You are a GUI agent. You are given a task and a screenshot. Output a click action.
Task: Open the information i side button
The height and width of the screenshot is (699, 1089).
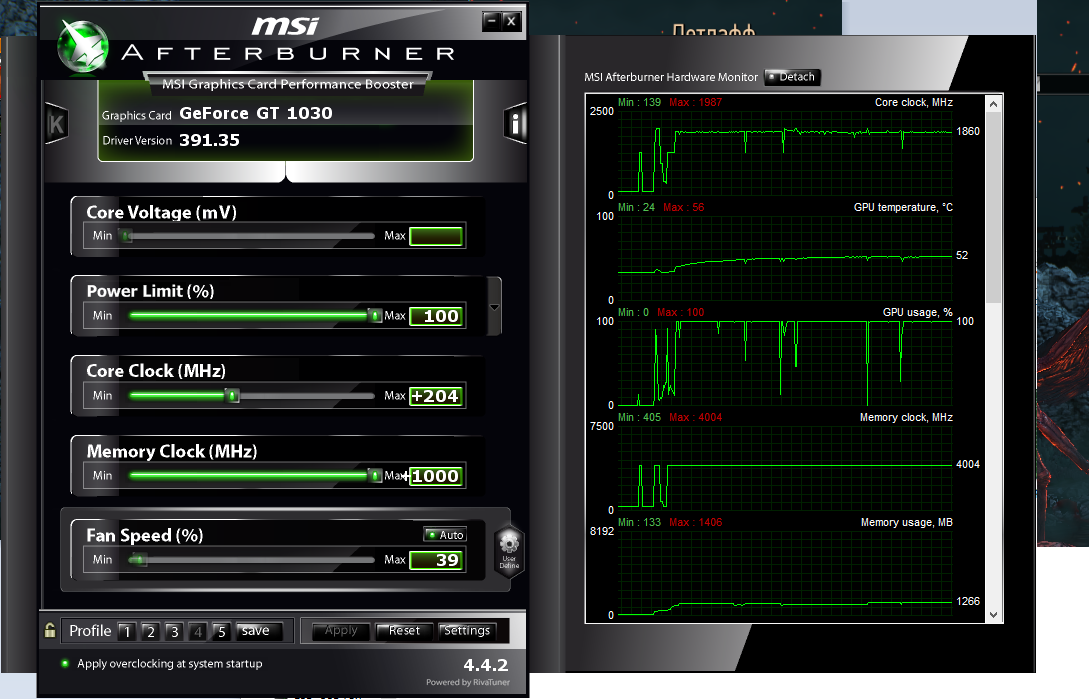515,123
